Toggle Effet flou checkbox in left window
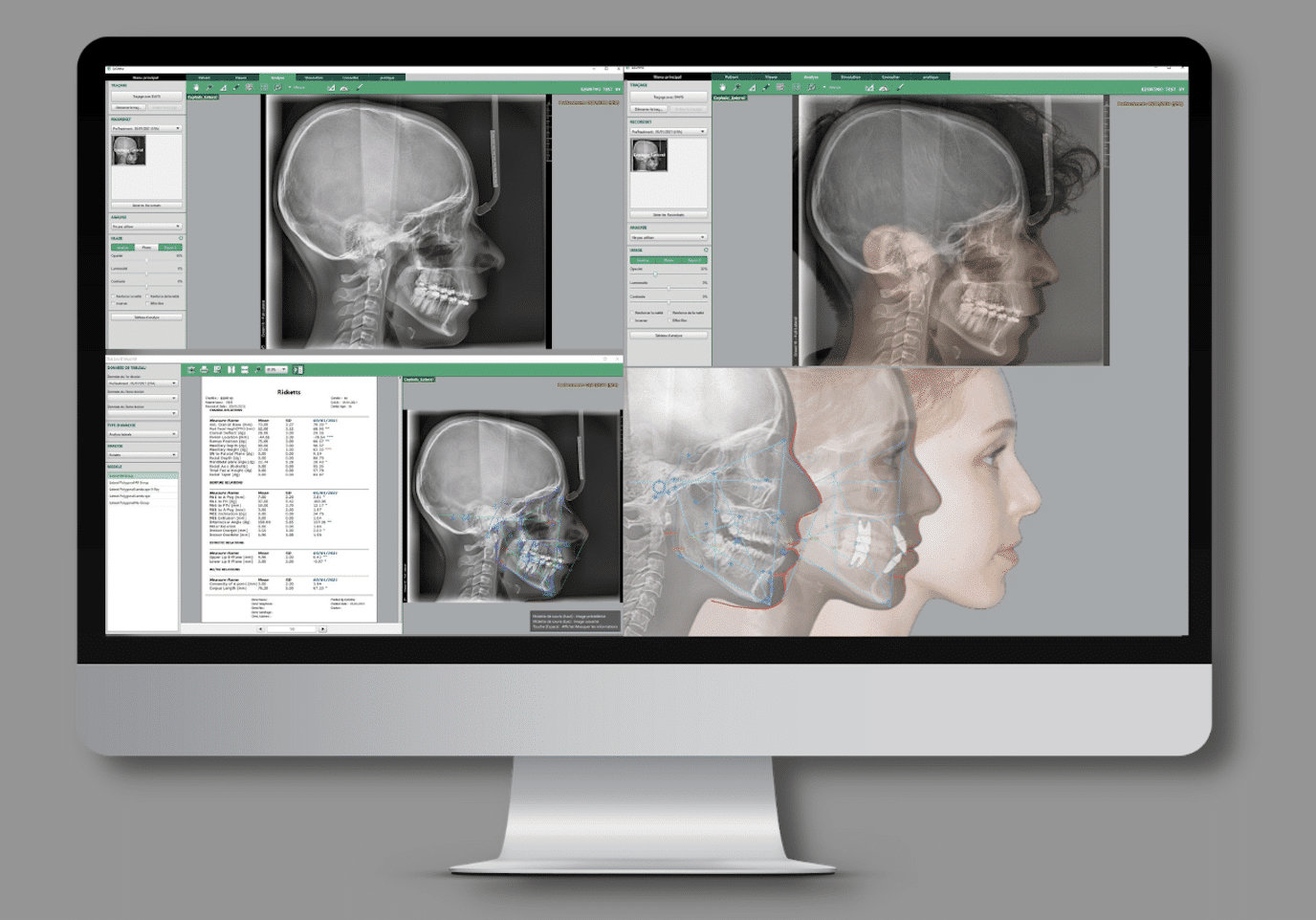 [x=147, y=303]
